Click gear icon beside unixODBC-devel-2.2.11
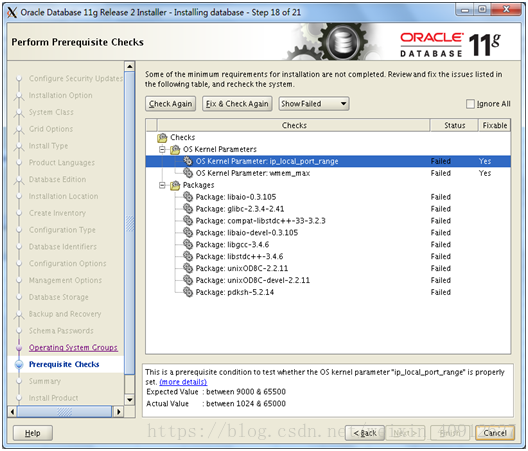Screen dimensions: 528x451 coord(188,280)
